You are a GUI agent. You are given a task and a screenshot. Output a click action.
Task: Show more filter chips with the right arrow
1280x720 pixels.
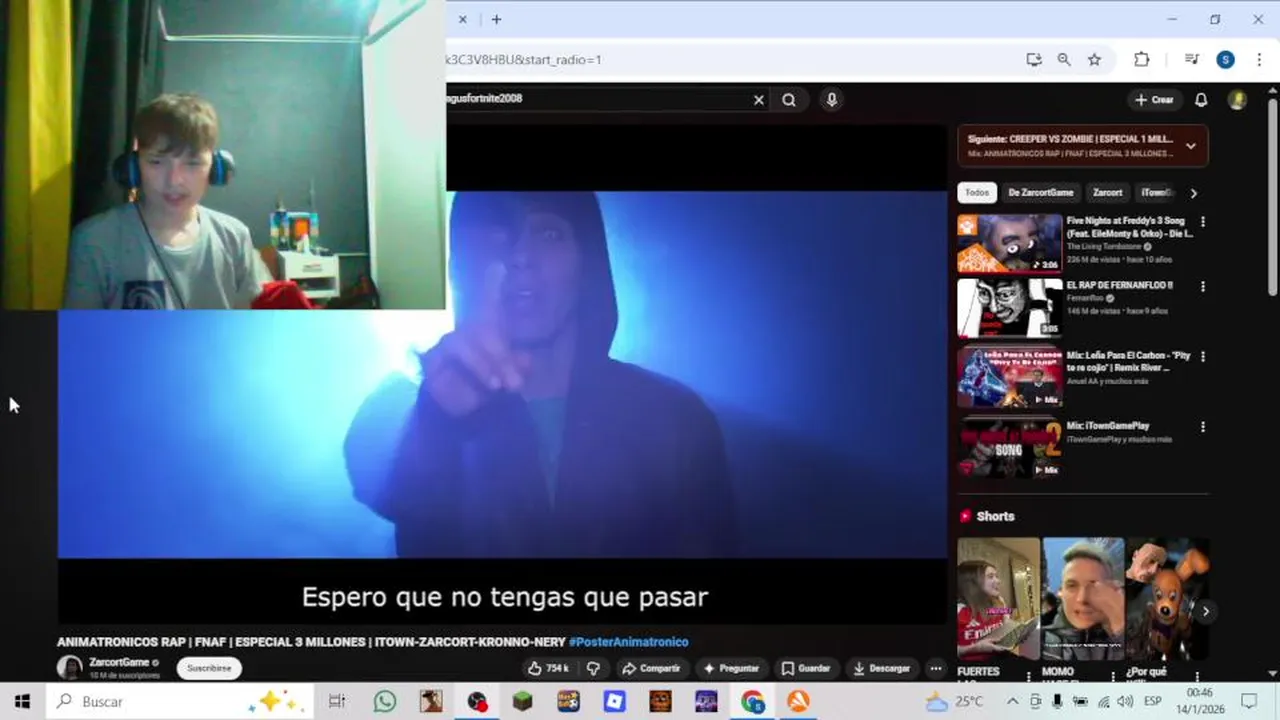(x=1193, y=193)
